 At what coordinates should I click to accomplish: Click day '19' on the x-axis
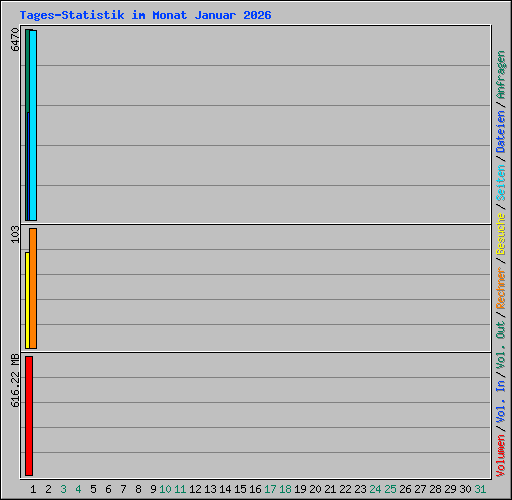pos(300,489)
